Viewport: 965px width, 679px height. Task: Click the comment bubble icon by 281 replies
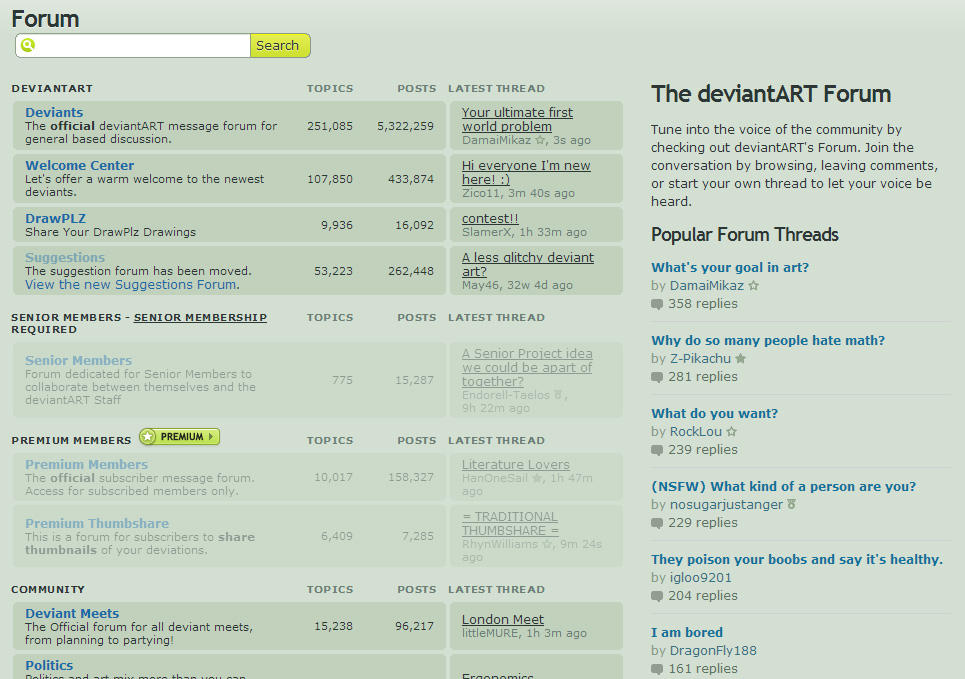[657, 377]
